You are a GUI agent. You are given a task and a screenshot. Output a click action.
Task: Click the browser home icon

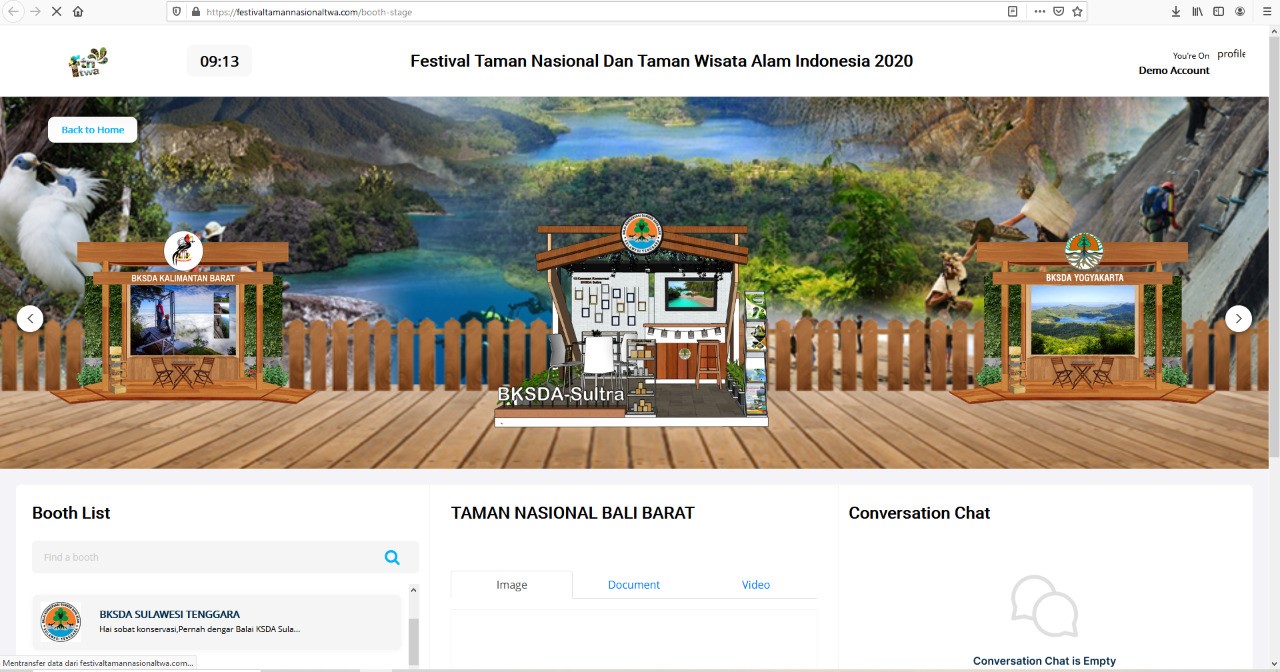point(78,12)
